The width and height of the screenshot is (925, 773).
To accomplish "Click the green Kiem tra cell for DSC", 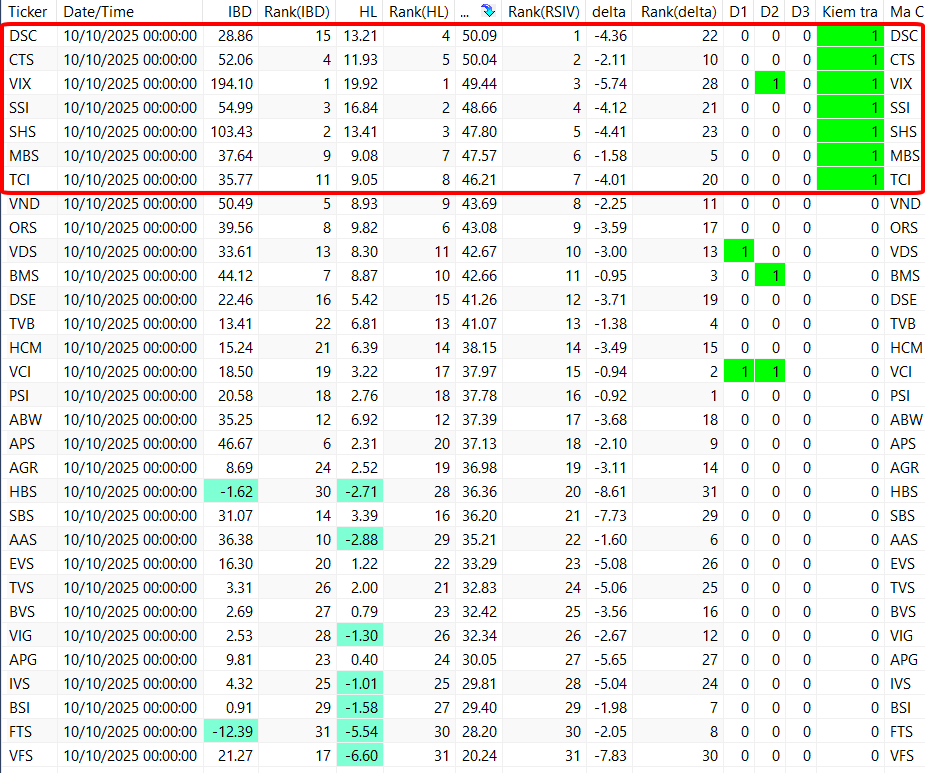I will pyautogui.click(x=850, y=36).
